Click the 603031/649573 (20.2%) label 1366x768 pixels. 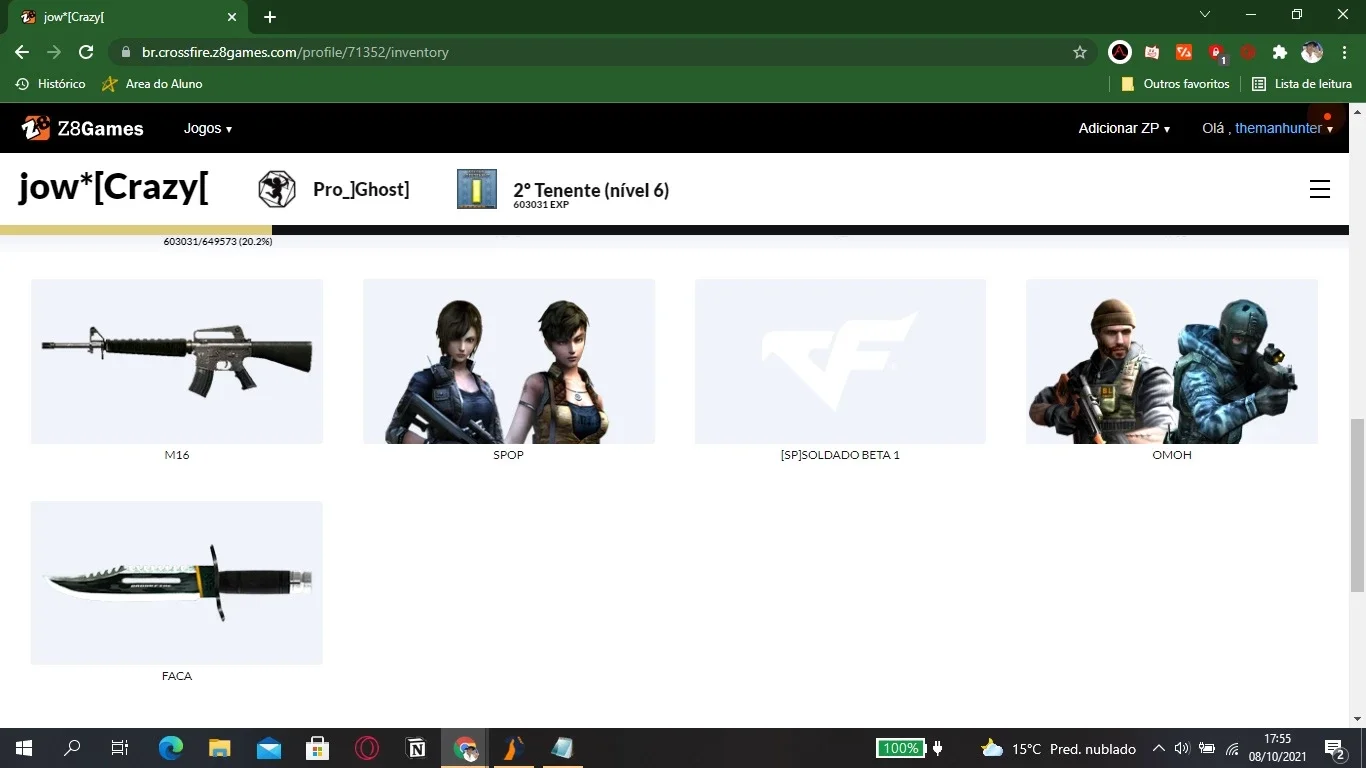[x=218, y=242]
